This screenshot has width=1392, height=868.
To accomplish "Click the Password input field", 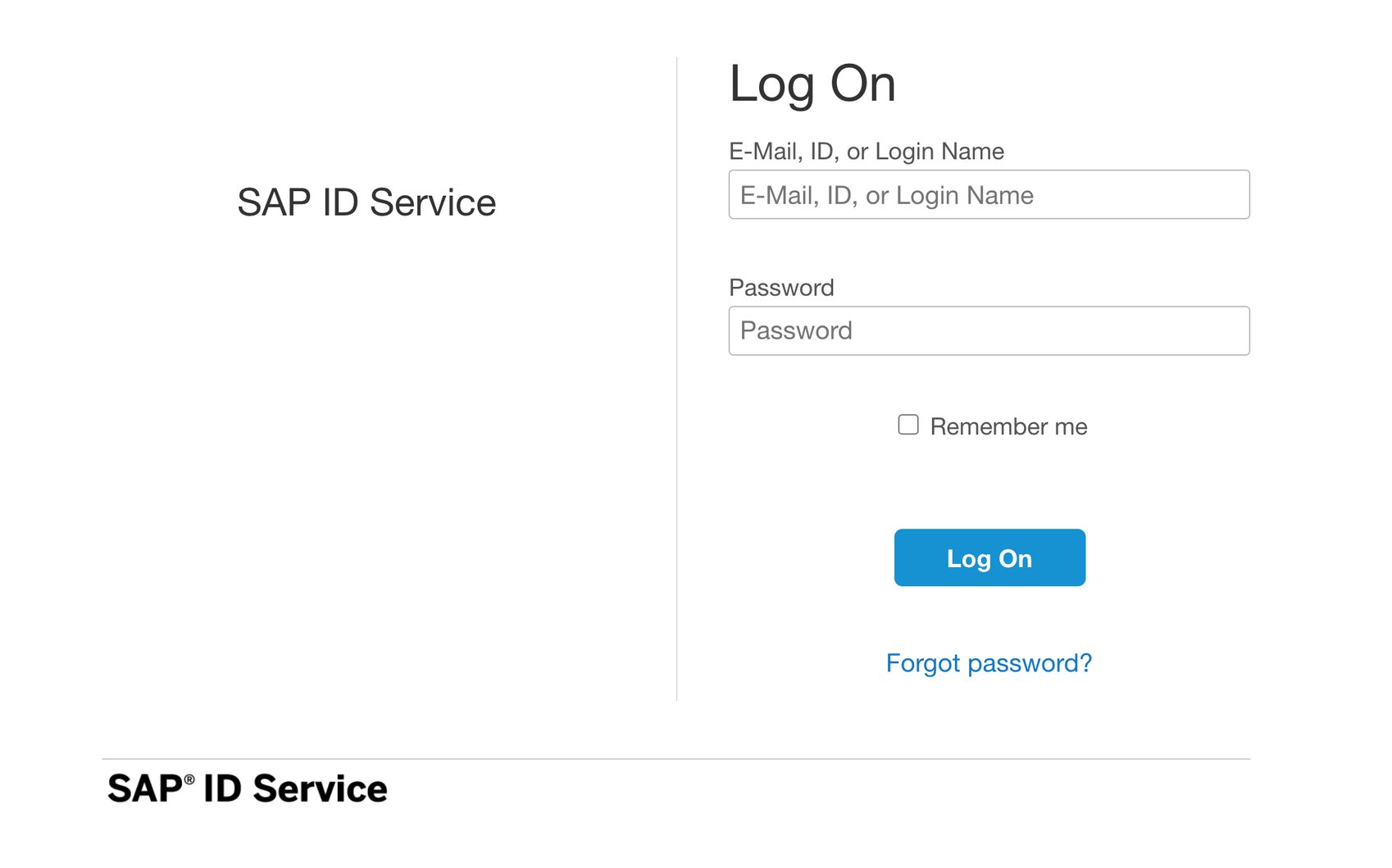I will (x=987, y=329).
